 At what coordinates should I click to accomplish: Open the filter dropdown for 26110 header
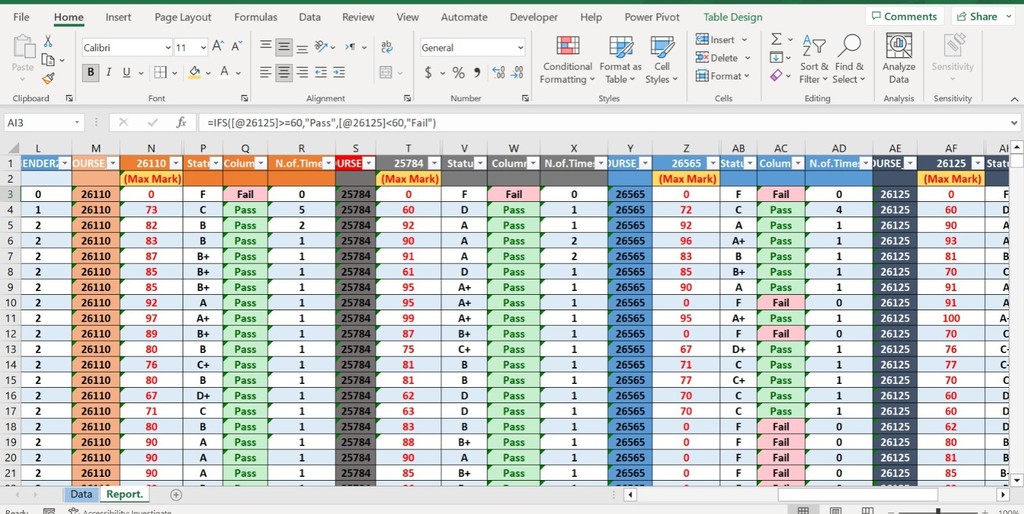(x=174, y=163)
